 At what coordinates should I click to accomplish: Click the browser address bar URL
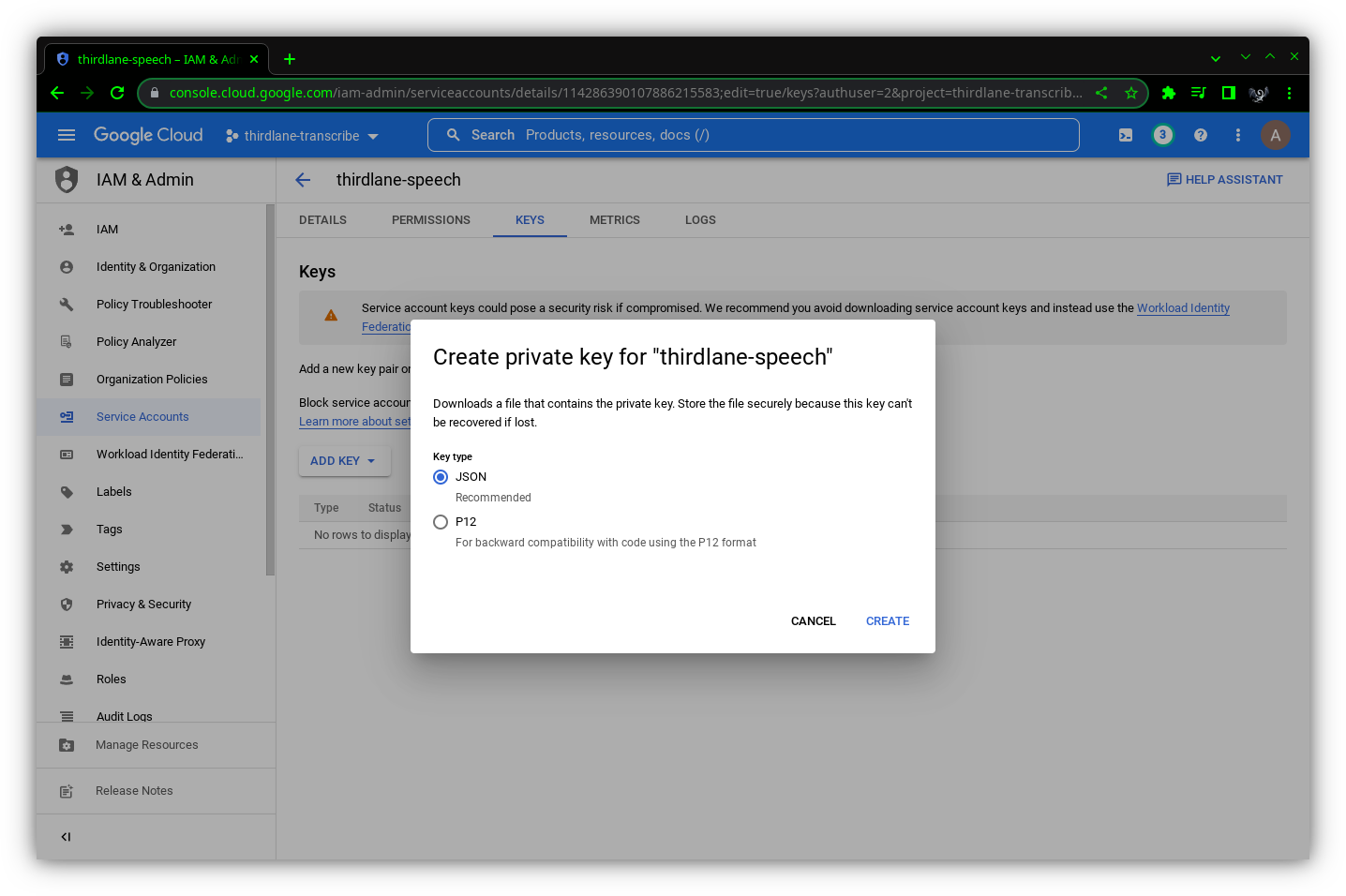[x=625, y=93]
